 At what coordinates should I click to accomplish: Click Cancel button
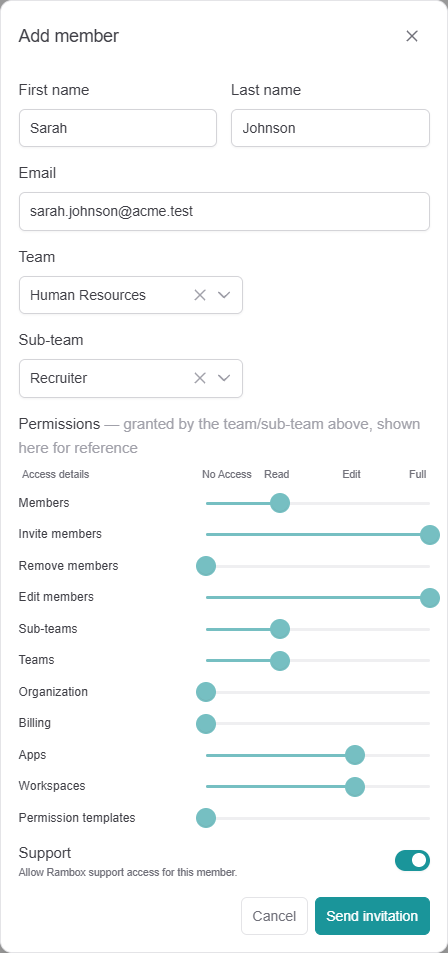click(x=274, y=916)
